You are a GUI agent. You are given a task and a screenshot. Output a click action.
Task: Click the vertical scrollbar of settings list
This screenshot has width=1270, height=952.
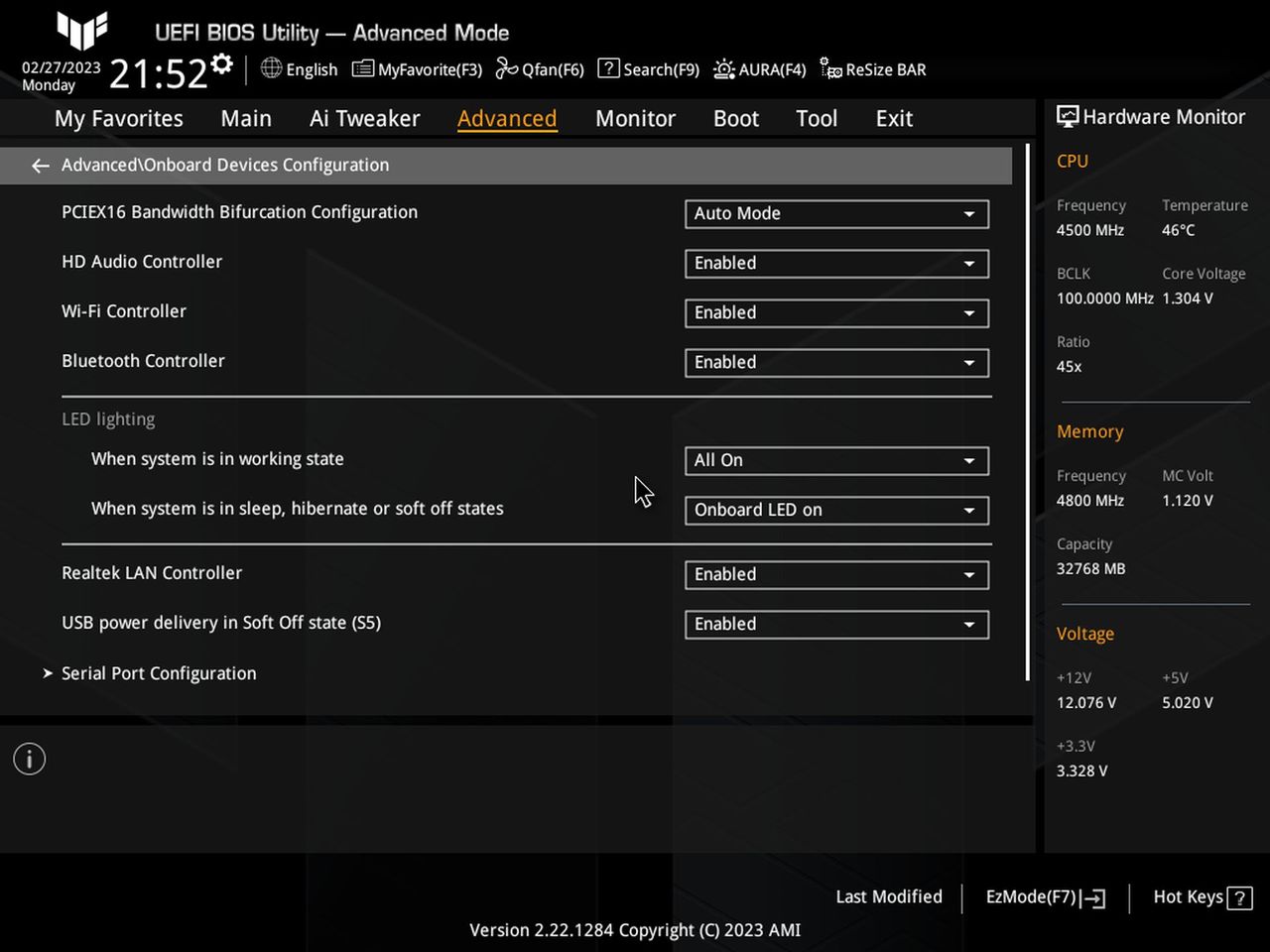1028,413
